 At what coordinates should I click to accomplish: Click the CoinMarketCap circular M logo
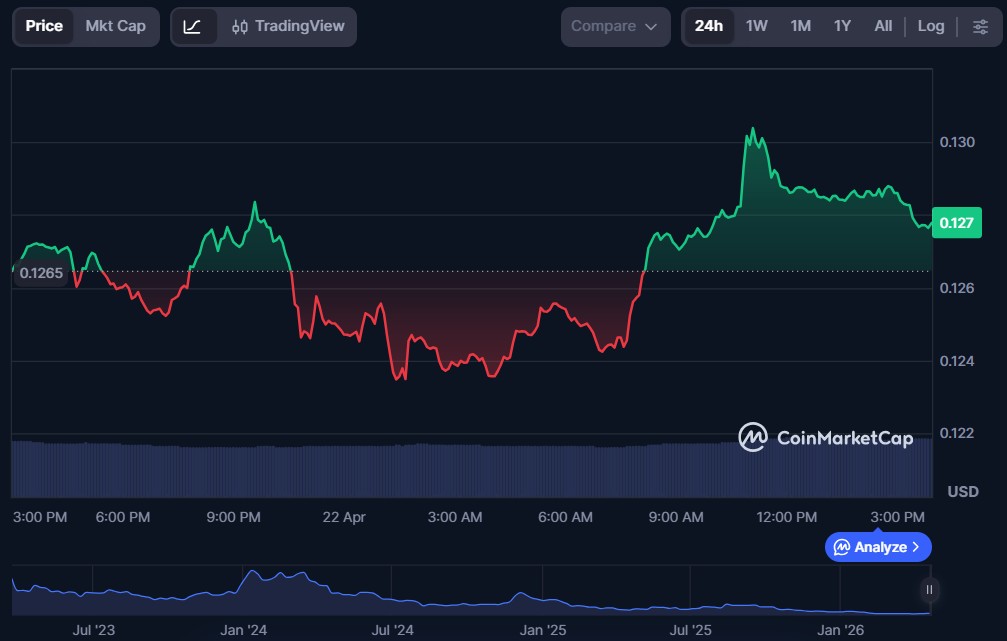point(755,438)
